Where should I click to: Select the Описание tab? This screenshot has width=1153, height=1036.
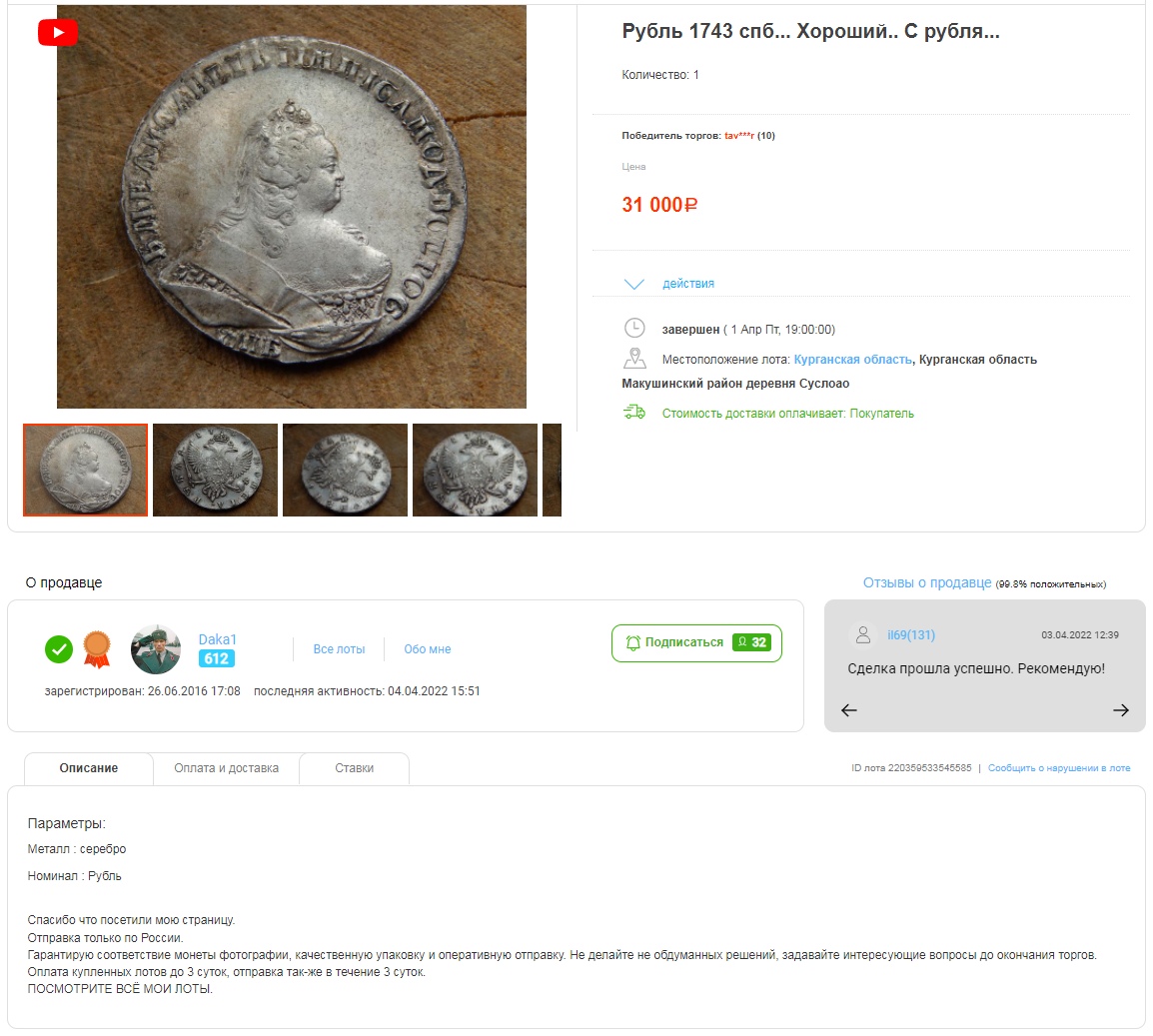pos(89,768)
